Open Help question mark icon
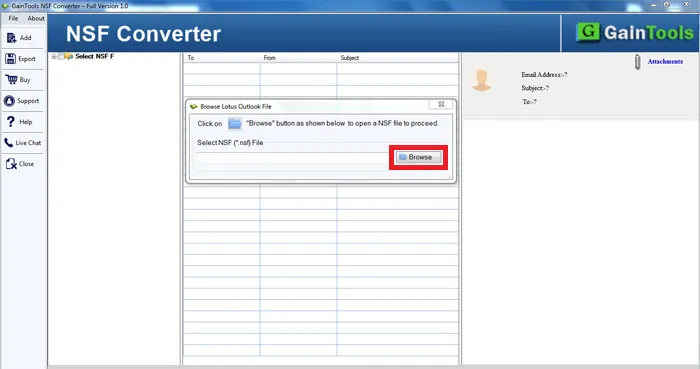This screenshot has width=700, height=369. pos(11,121)
